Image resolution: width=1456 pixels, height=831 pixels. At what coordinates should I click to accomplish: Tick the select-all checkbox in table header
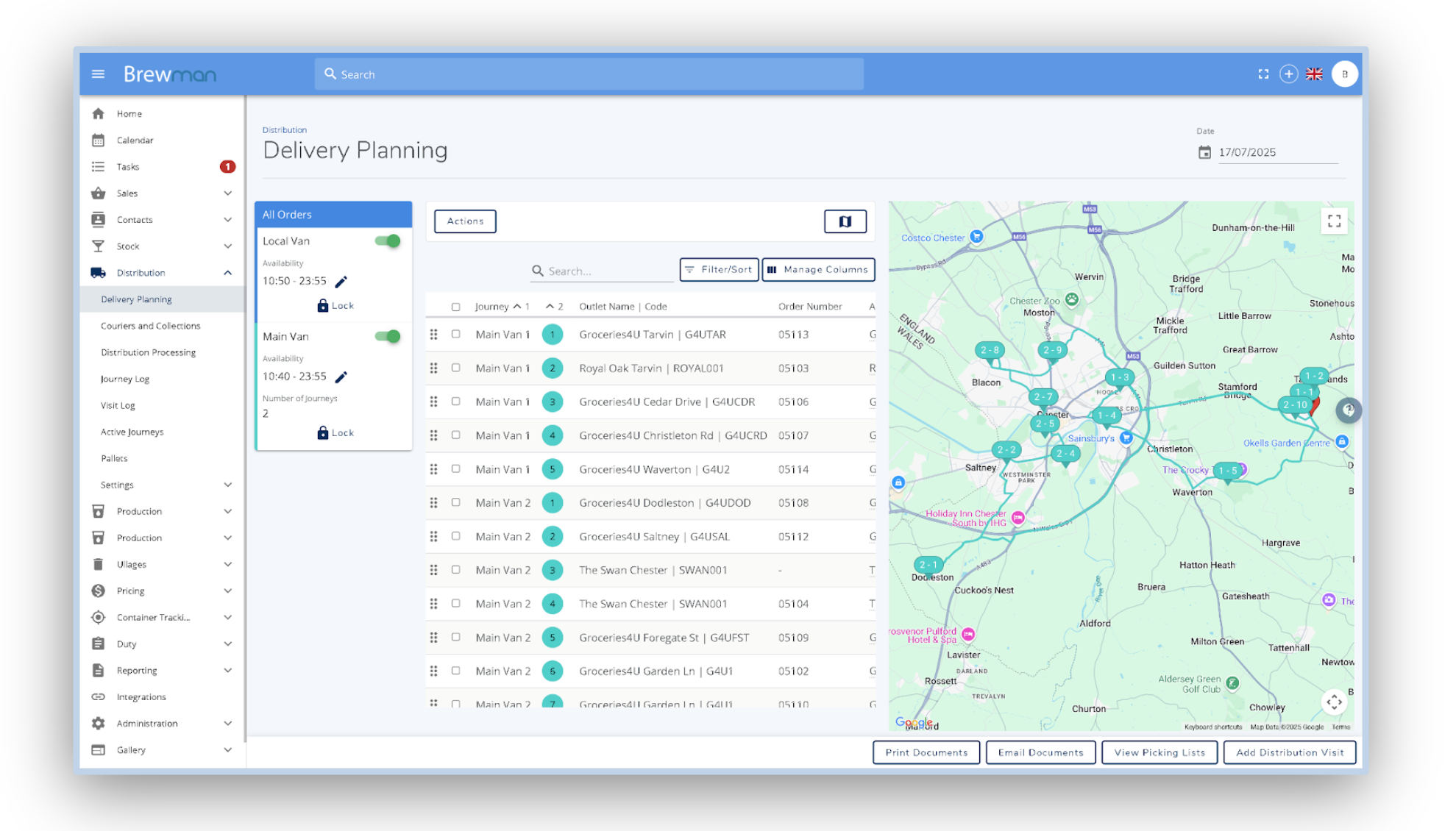455,307
